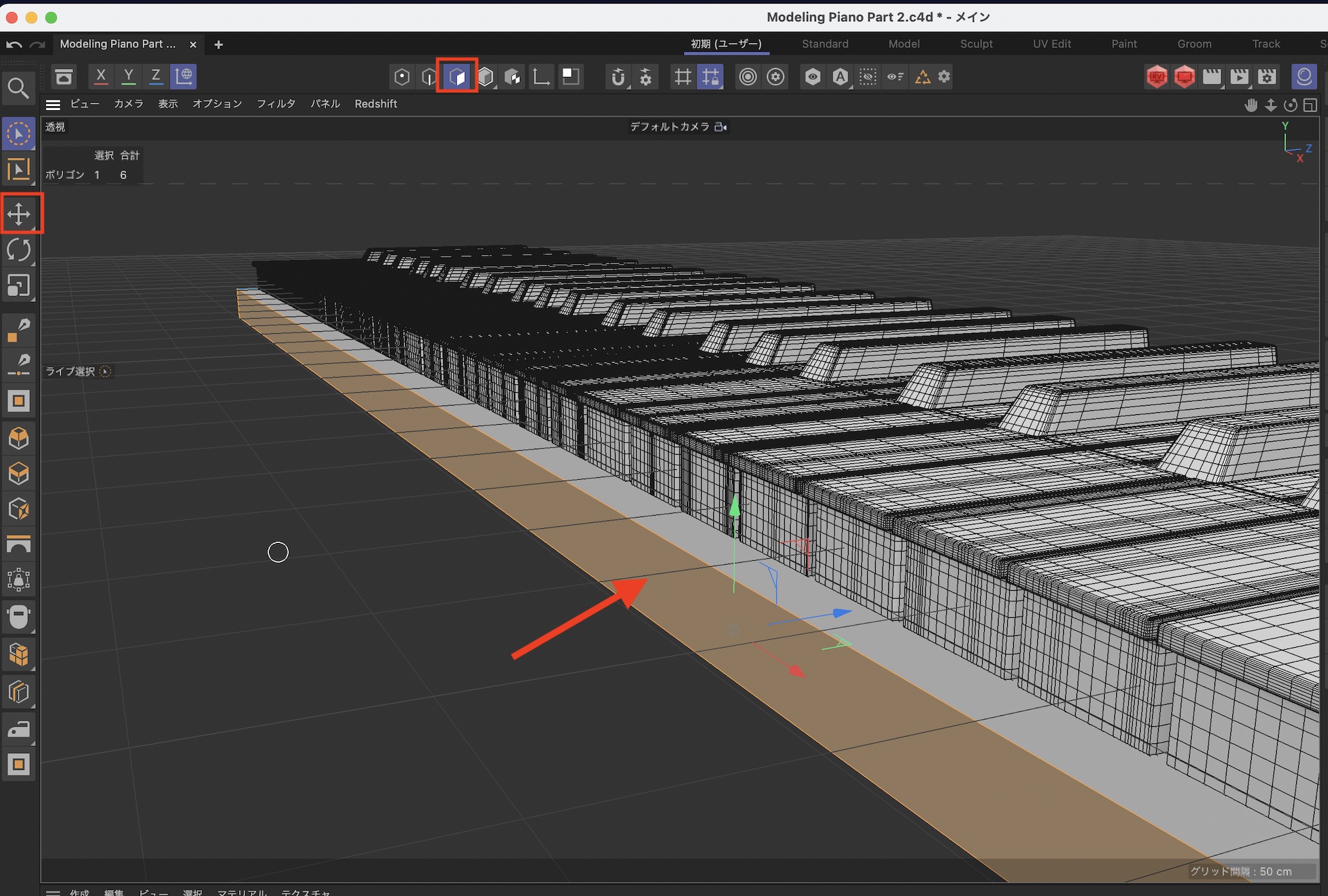Viewport: 1328px width, 896px height.
Task: Open the viewport hamburger menu
Action: tap(53, 104)
